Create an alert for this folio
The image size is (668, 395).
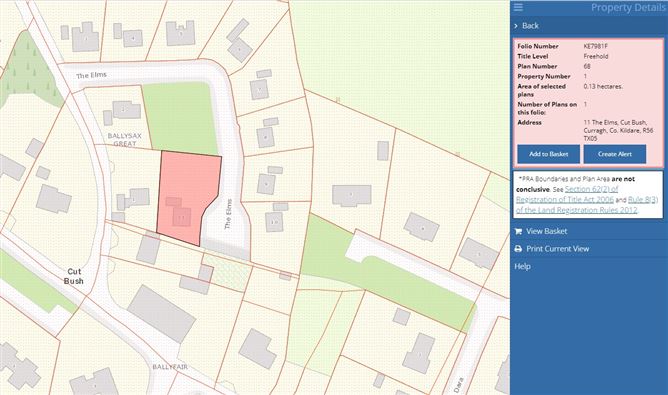tap(614, 154)
